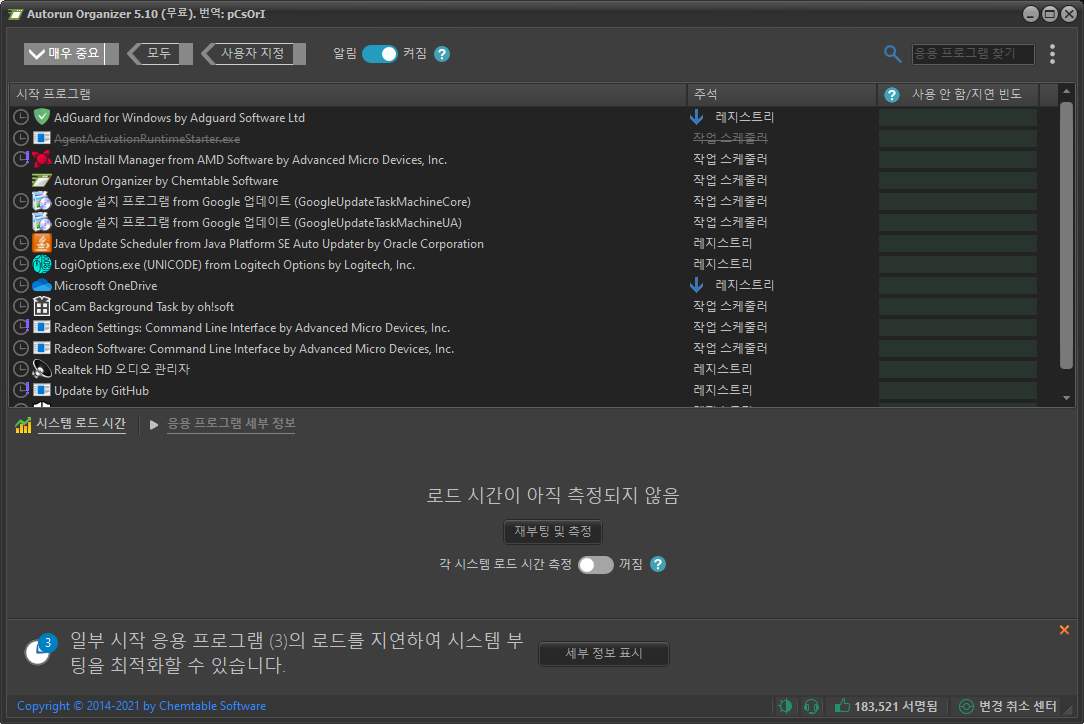This screenshot has height=724, width=1084.
Task: Click the list scrollbar up arrow
Action: tap(1067, 91)
